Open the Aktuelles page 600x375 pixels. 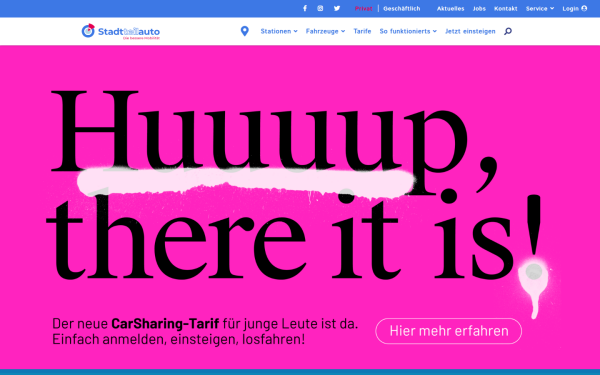450,8
